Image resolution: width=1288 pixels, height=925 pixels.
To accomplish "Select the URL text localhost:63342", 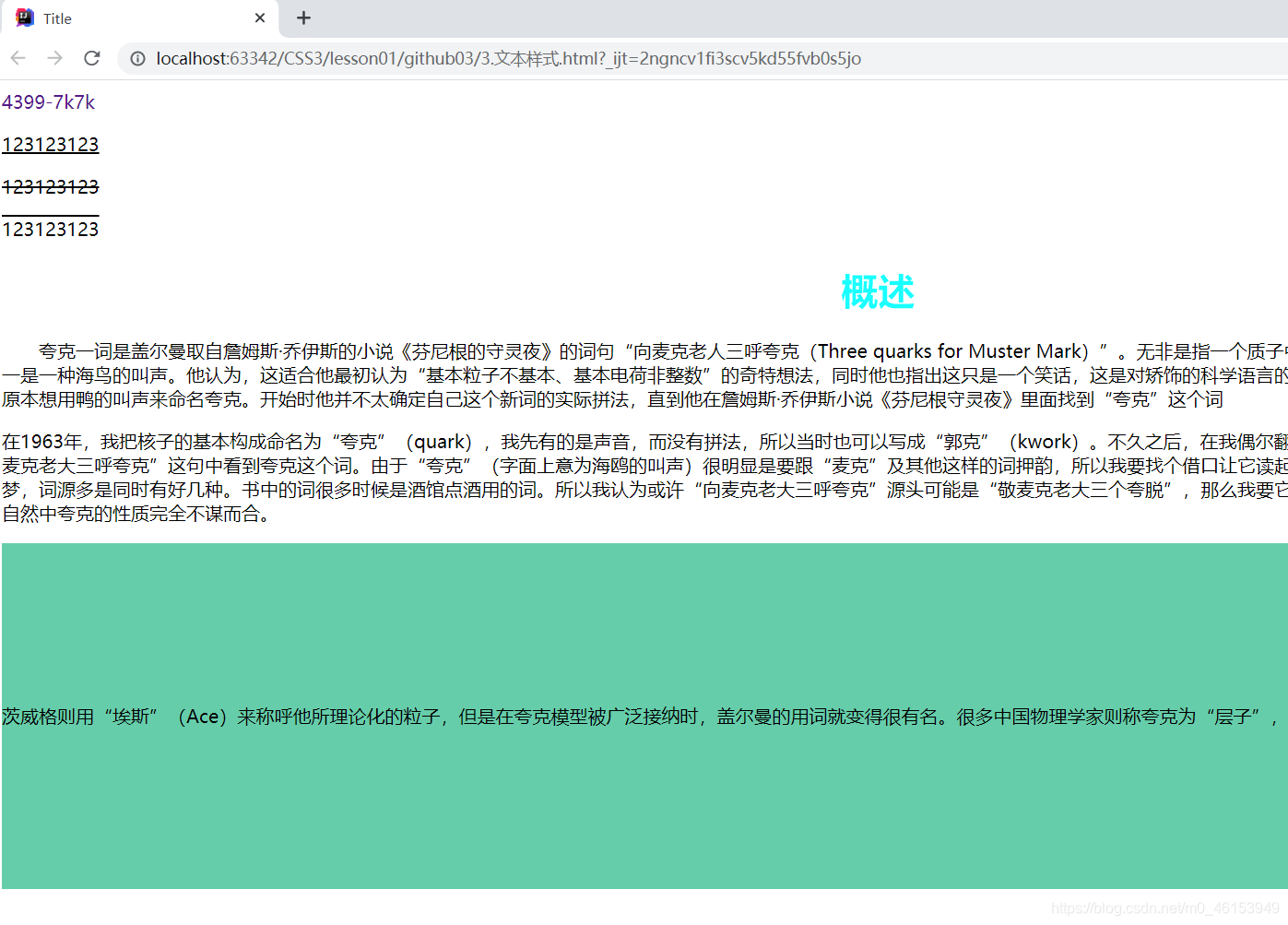I will [x=228, y=57].
